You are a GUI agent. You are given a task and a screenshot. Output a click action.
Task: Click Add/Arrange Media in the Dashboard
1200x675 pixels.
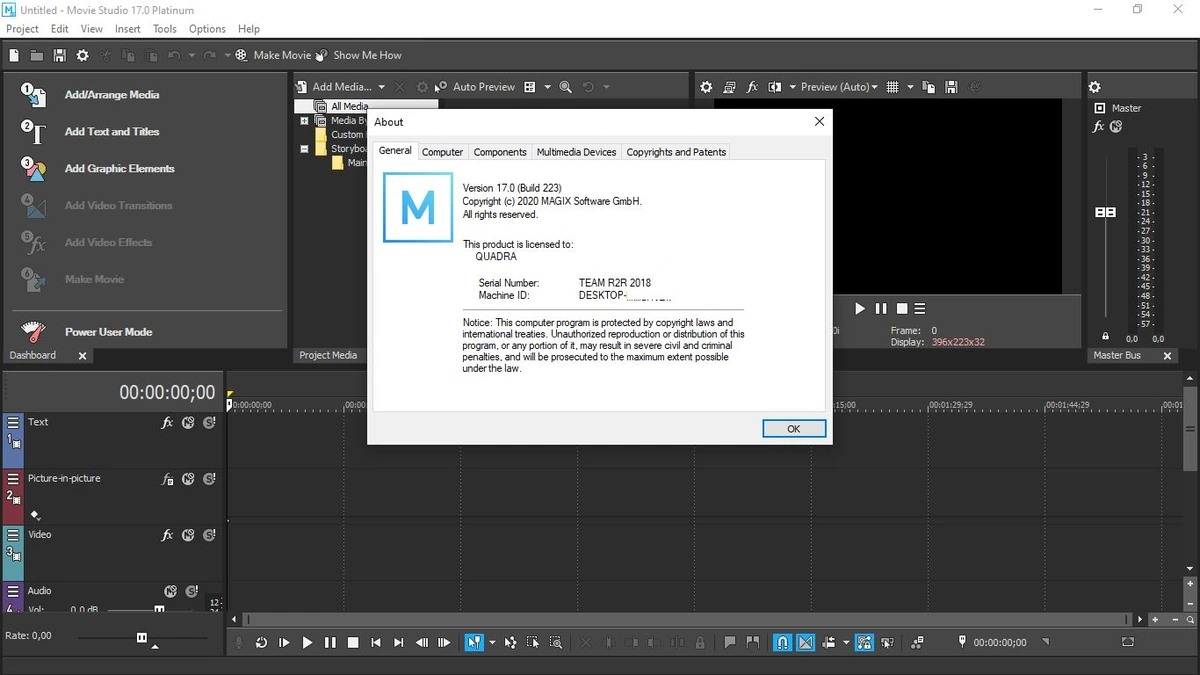111,95
